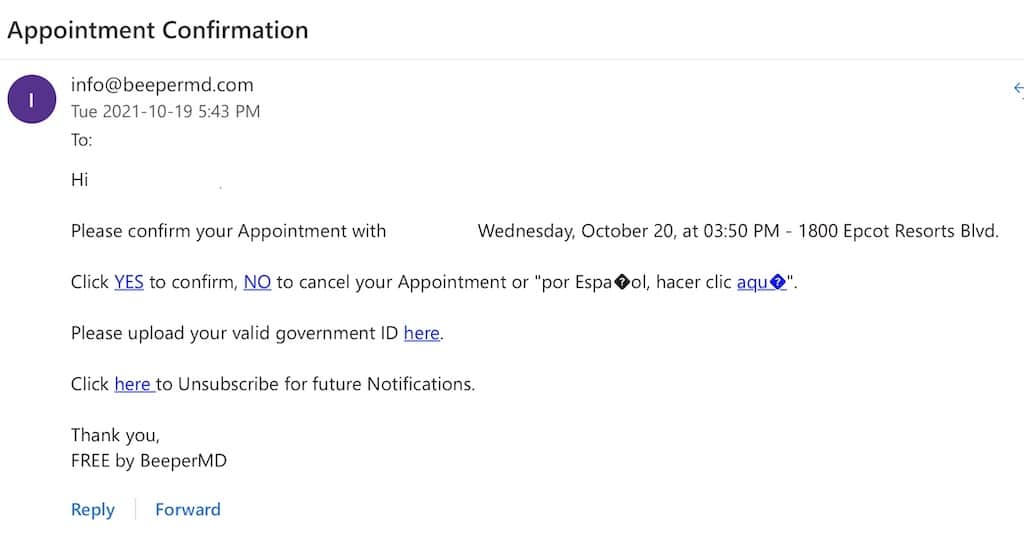Click the reply arrow icon beside header

point(1018,88)
